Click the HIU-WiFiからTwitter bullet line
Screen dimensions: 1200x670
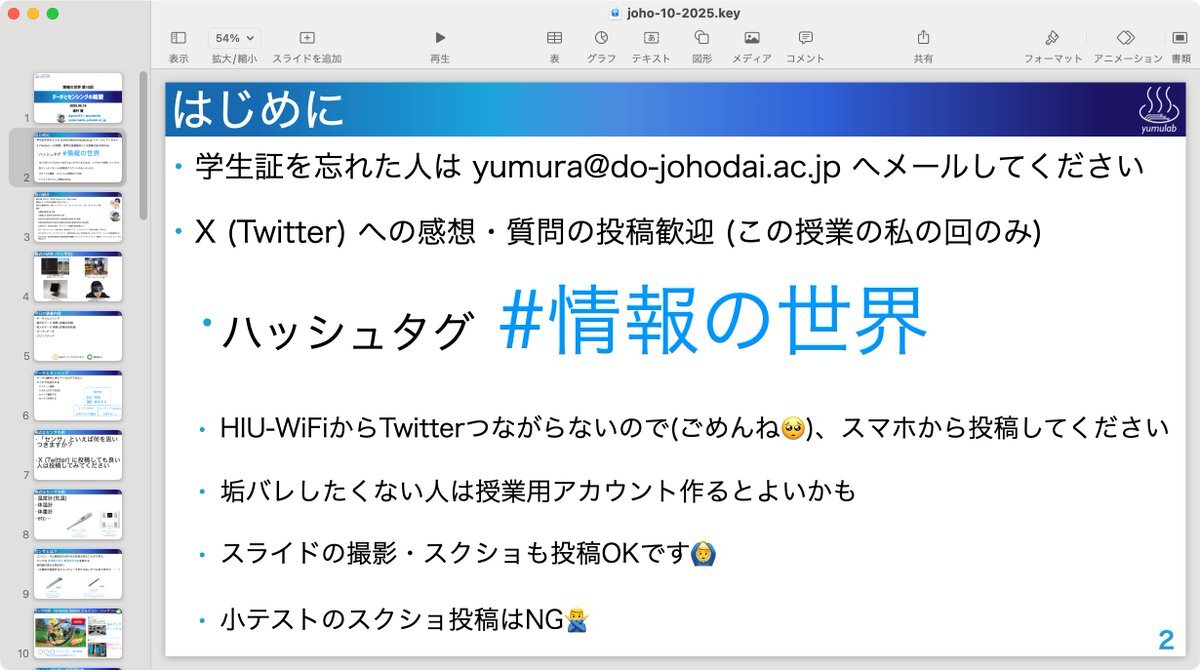click(694, 428)
